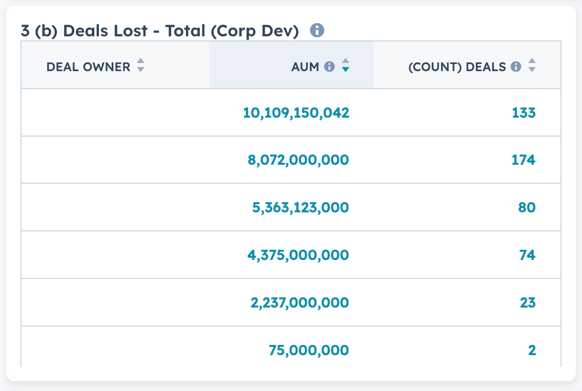
Task: Open the 2,237,000,000 AUM link
Action: [x=300, y=303]
